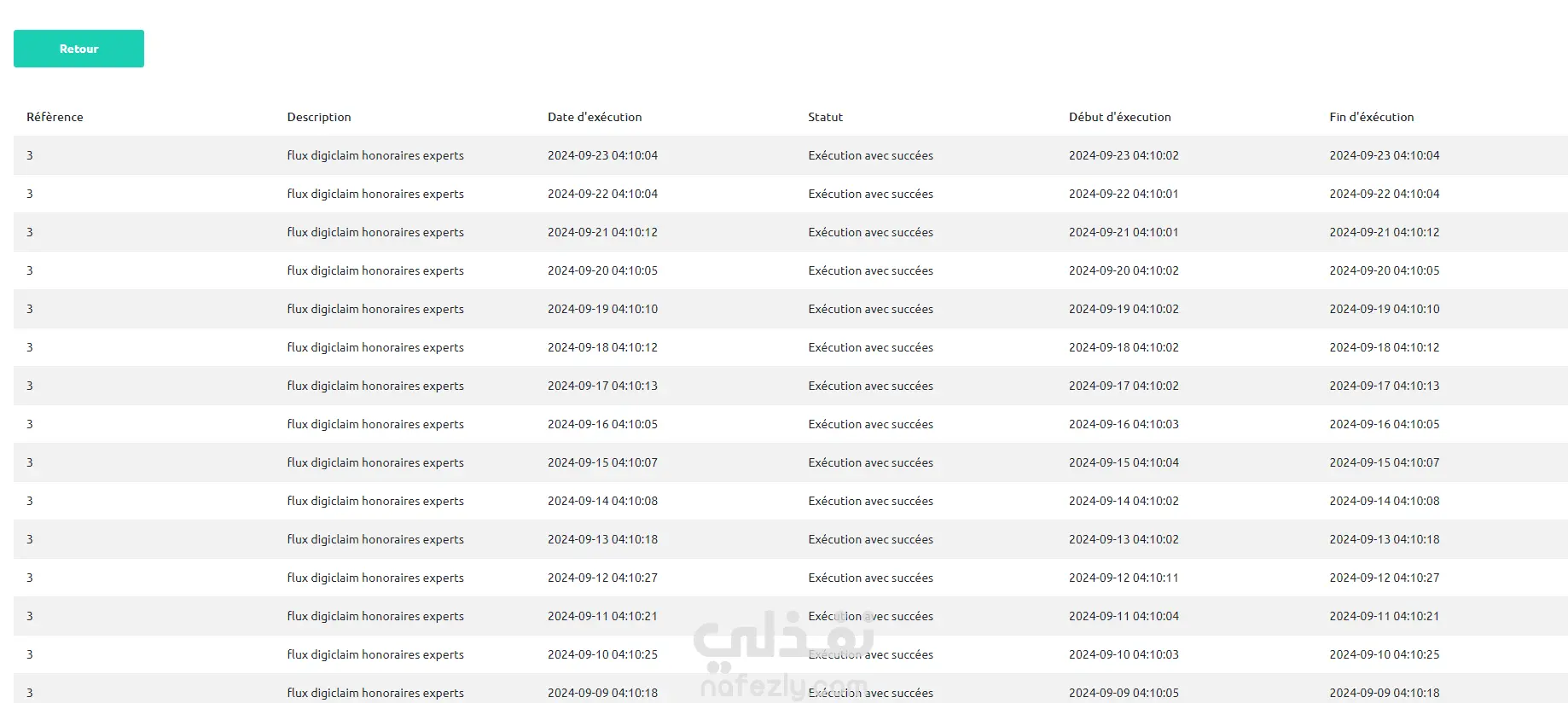Image resolution: width=1568 pixels, height=703 pixels.
Task: Click start time 2024-09-21 04:10:01
Action: pyautogui.click(x=1124, y=232)
